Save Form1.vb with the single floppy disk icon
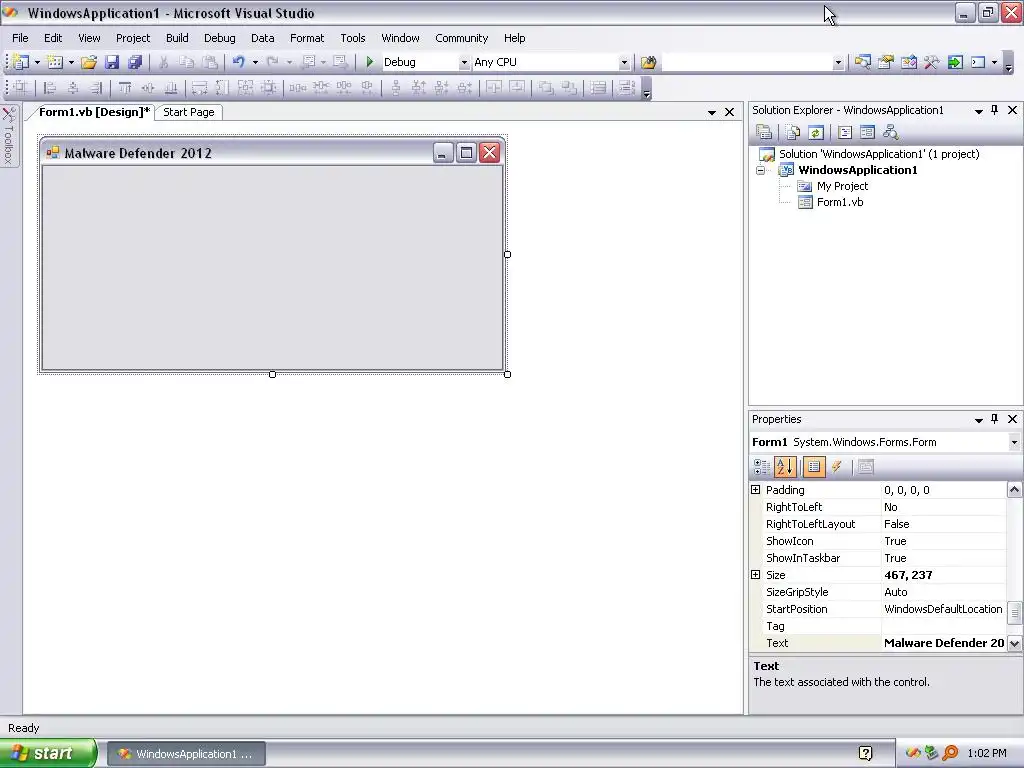This screenshot has height=768, width=1024. [x=112, y=62]
